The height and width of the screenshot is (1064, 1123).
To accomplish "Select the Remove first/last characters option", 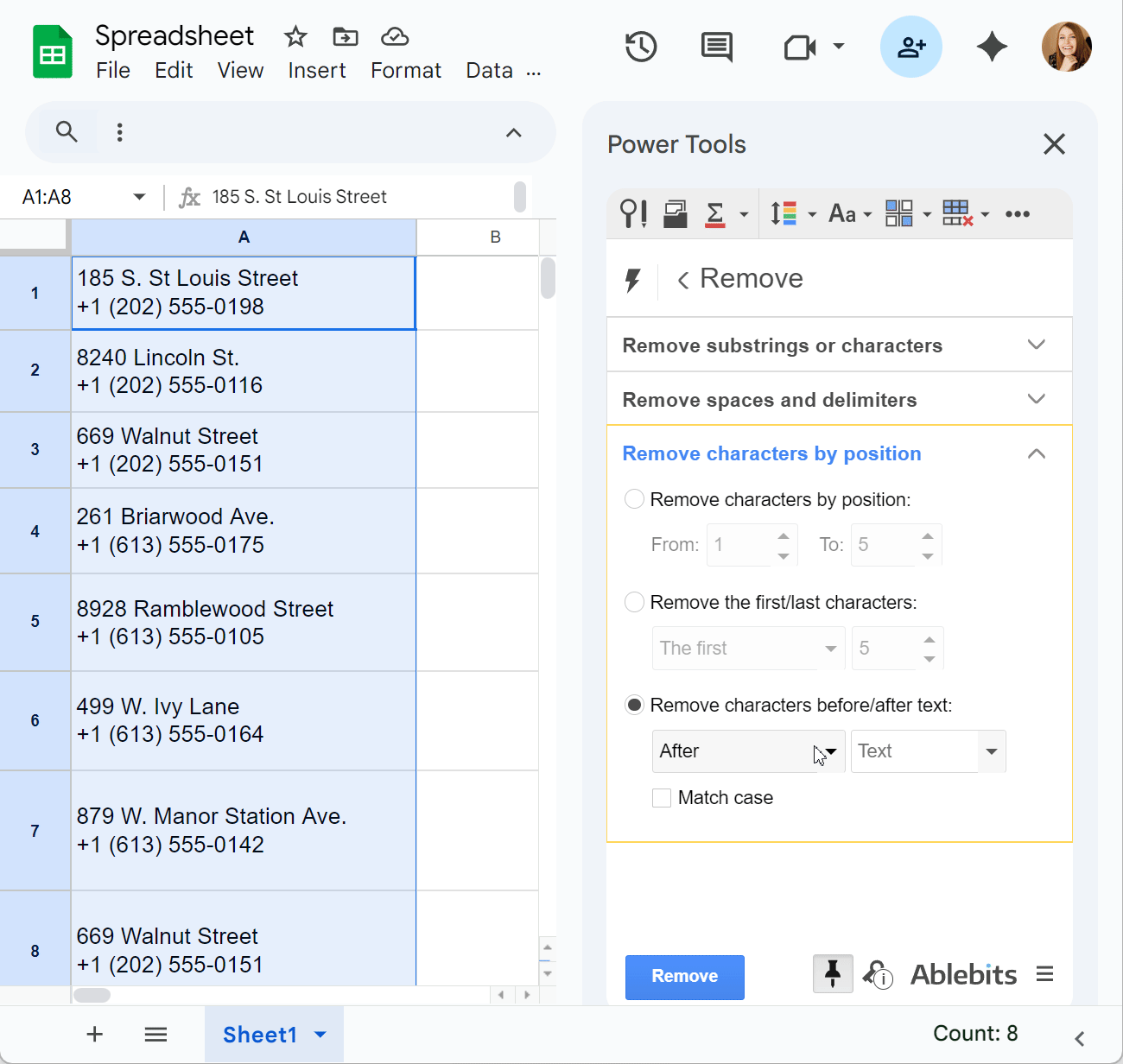I will (x=634, y=602).
